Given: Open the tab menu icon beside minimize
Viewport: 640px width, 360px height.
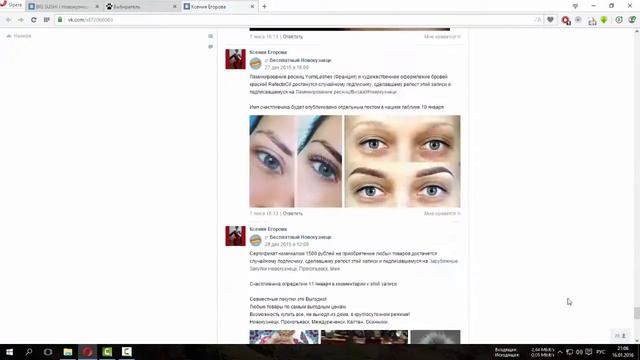Looking at the screenshot, I should coord(575,6).
